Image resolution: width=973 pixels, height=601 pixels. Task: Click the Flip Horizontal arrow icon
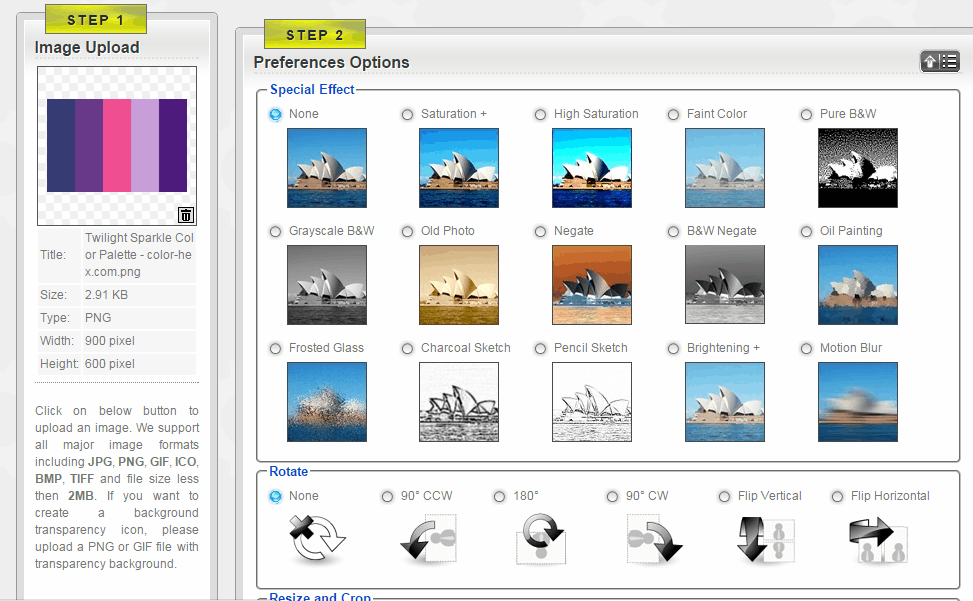(878, 538)
